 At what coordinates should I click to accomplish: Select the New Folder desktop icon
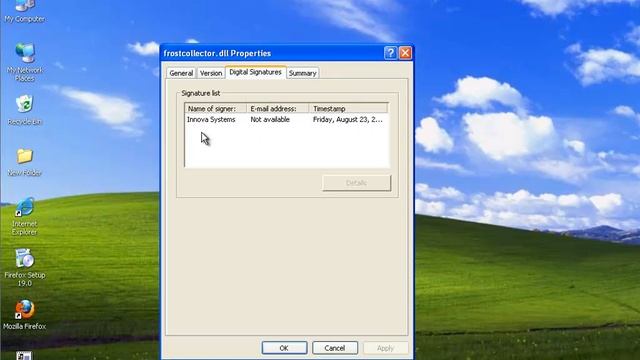[x=24, y=162]
